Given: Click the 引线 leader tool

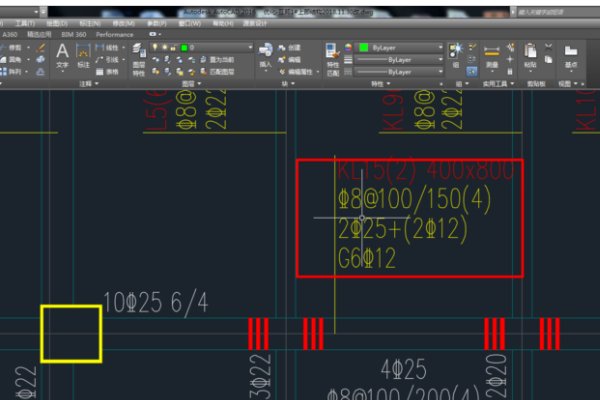Looking at the screenshot, I should [x=107, y=60].
